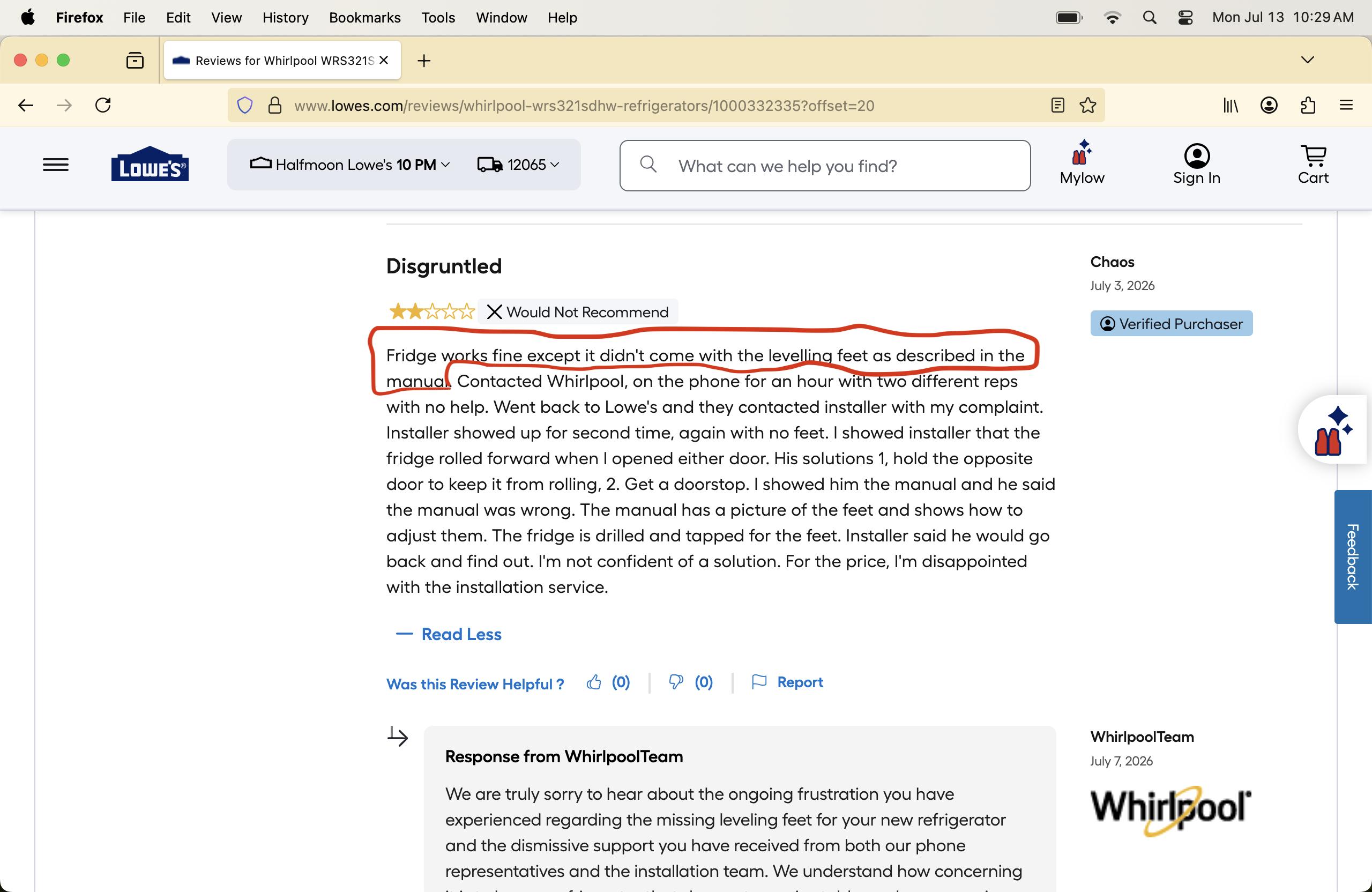Toggle Firefox Reader View

tap(1057, 106)
